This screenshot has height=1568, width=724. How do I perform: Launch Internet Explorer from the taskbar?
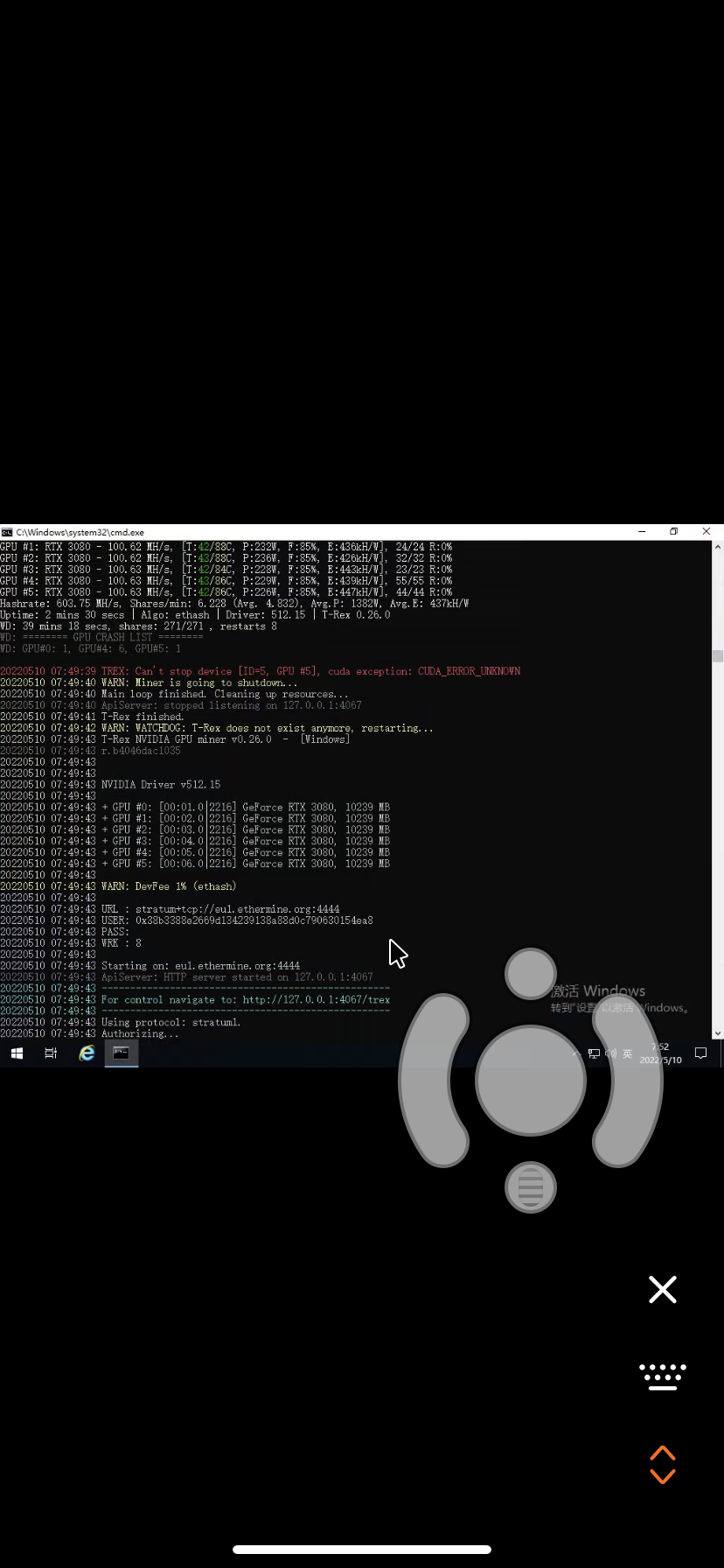click(x=87, y=1053)
